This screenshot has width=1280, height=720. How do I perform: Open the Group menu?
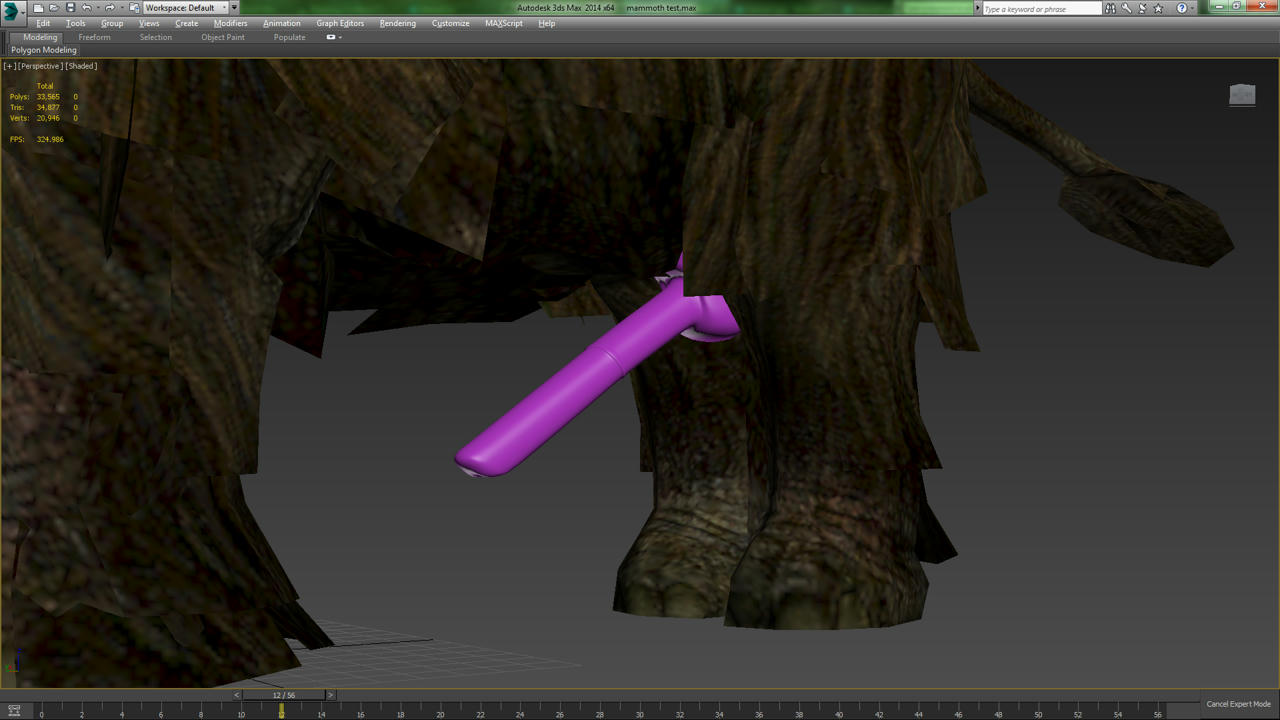point(112,23)
